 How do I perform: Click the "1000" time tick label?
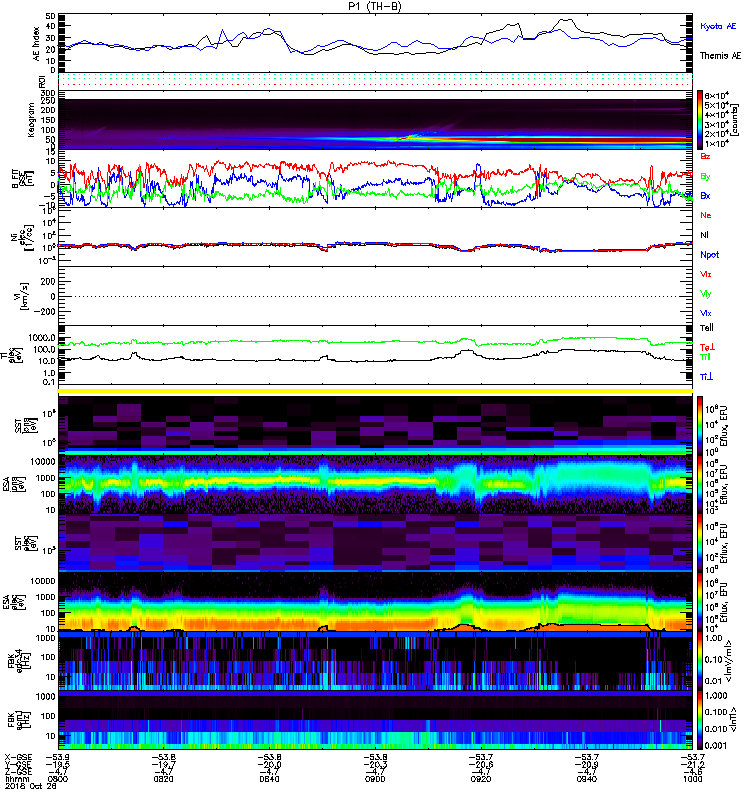[692, 779]
